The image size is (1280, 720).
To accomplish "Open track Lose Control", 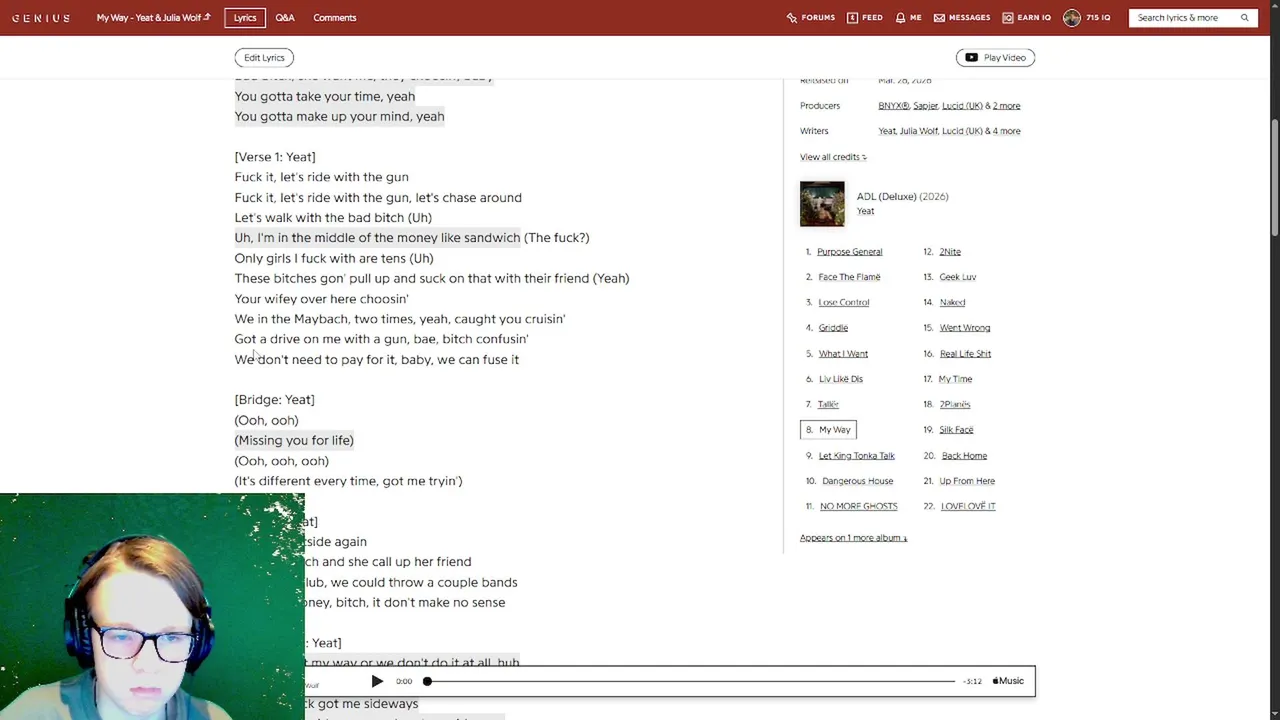I will click(x=844, y=303).
